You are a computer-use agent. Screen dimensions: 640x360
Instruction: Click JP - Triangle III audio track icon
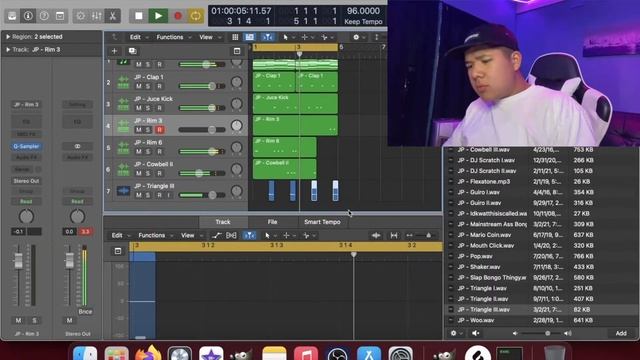(123, 191)
